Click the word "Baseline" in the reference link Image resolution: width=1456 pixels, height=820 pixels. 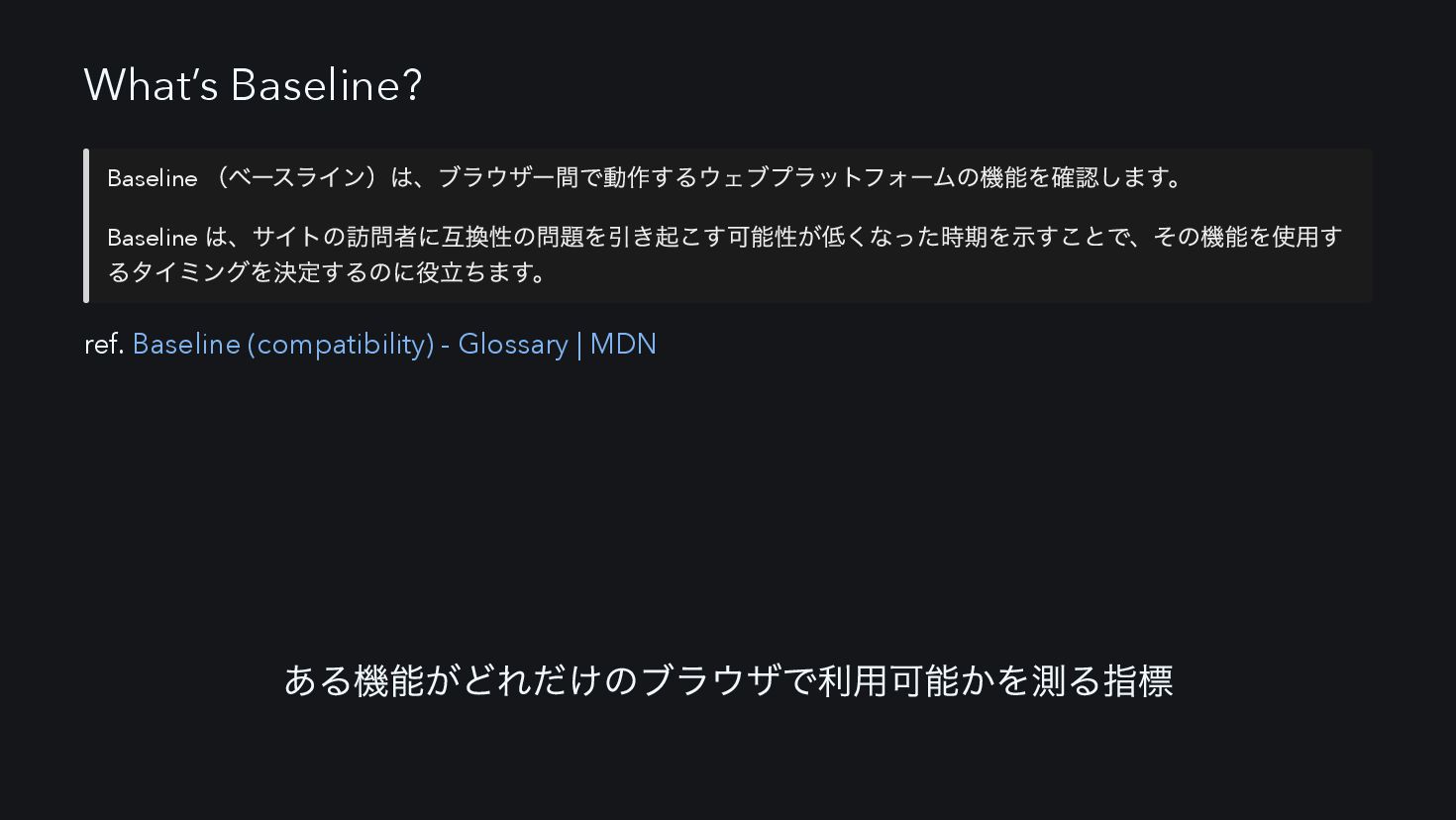[x=186, y=344]
